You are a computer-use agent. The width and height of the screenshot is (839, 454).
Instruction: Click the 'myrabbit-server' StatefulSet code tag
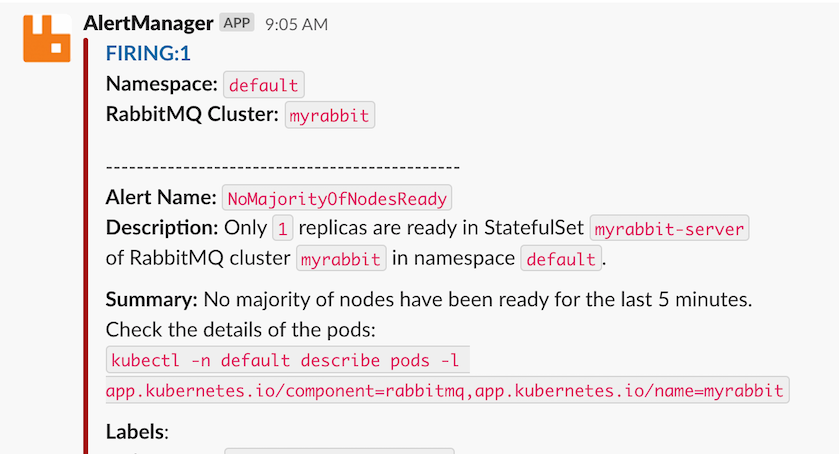[x=669, y=228]
